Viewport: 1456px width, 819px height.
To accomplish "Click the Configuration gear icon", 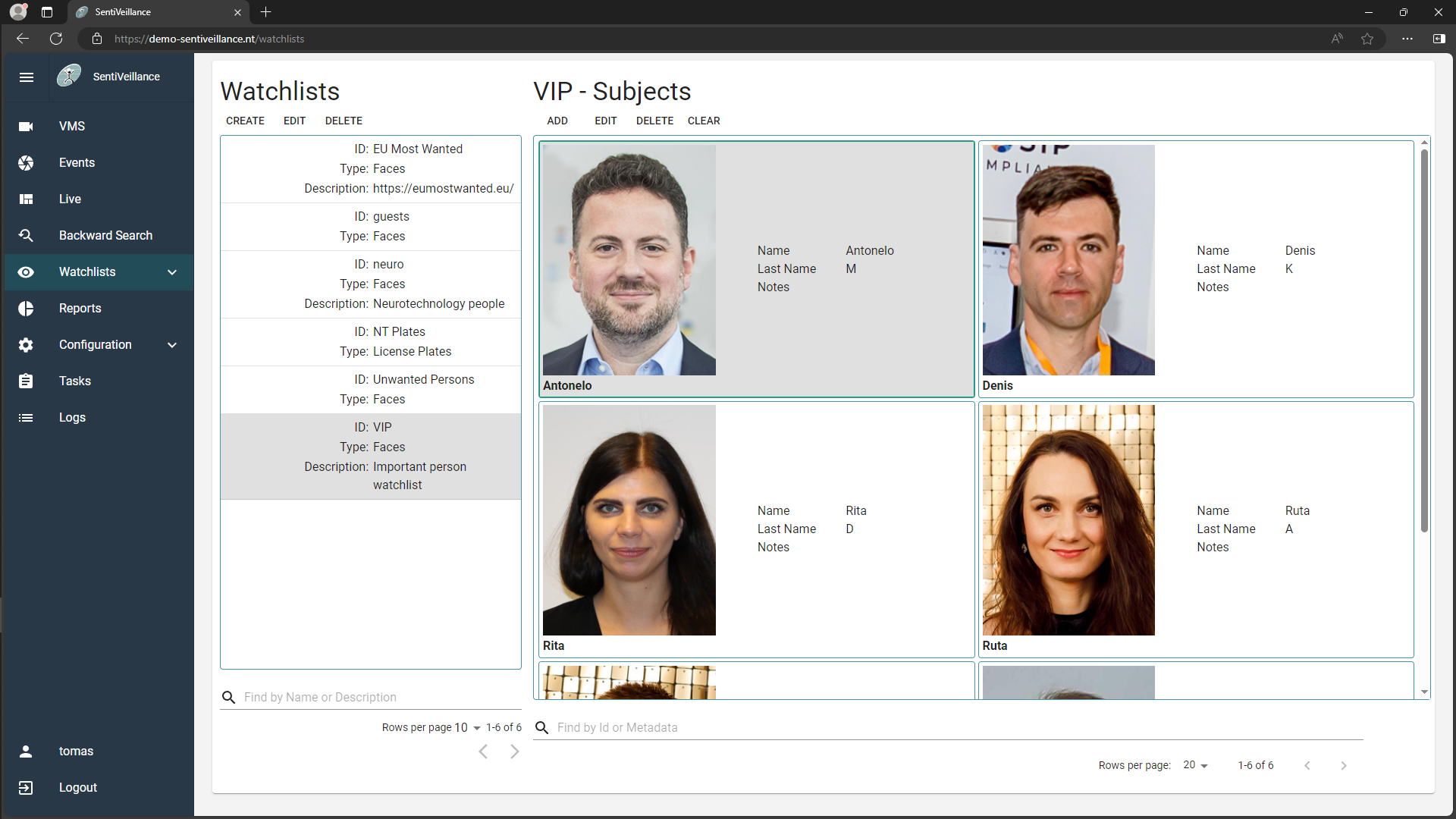I will (x=26, y=344).
